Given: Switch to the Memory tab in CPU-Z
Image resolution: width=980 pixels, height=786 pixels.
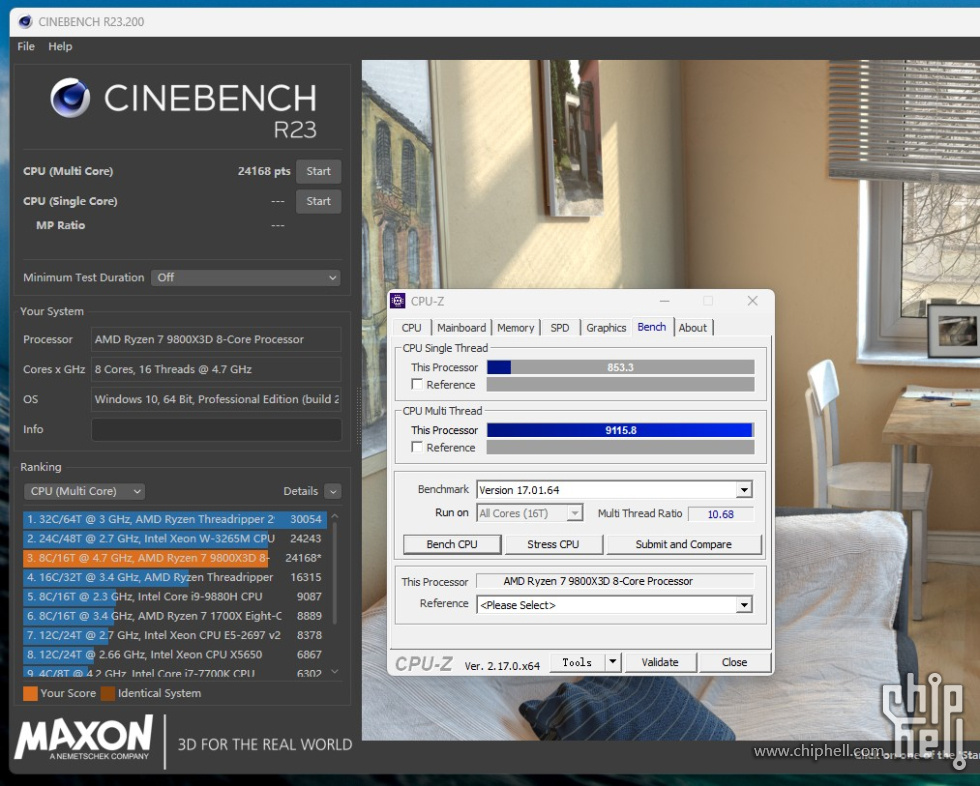Looking at the screenshot, I should point(515,328).
